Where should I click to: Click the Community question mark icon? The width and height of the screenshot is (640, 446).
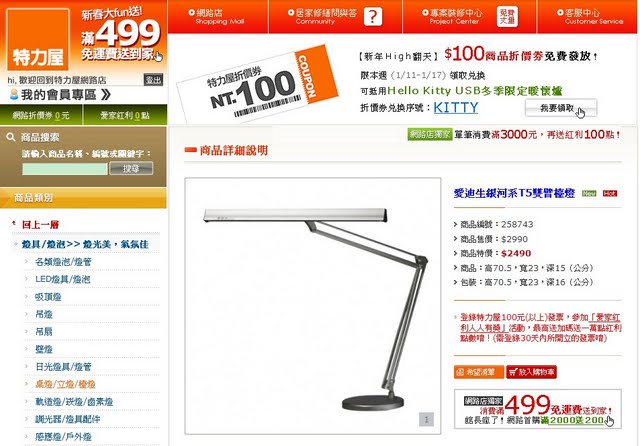click(373, 17)
